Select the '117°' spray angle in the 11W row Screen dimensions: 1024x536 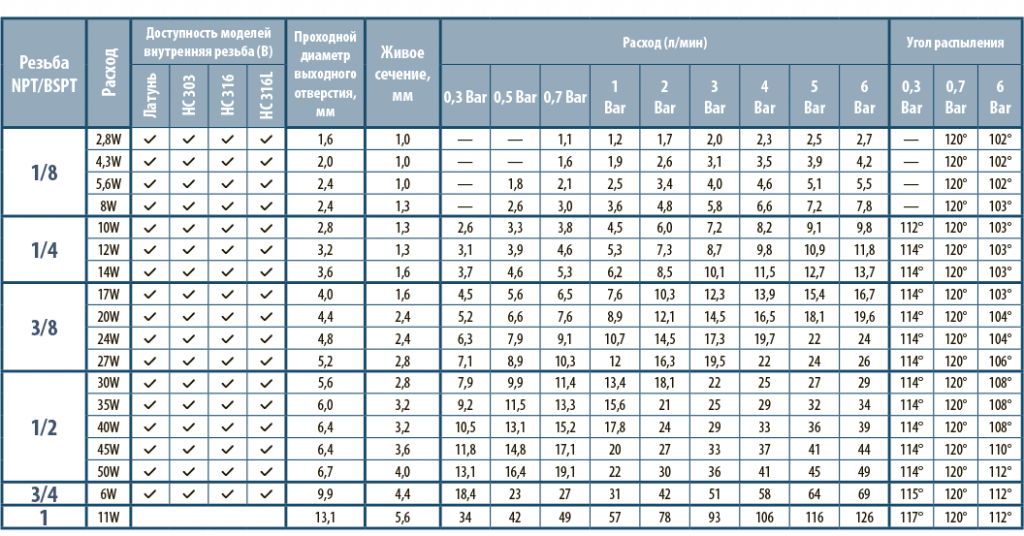(x=911, y=518)
